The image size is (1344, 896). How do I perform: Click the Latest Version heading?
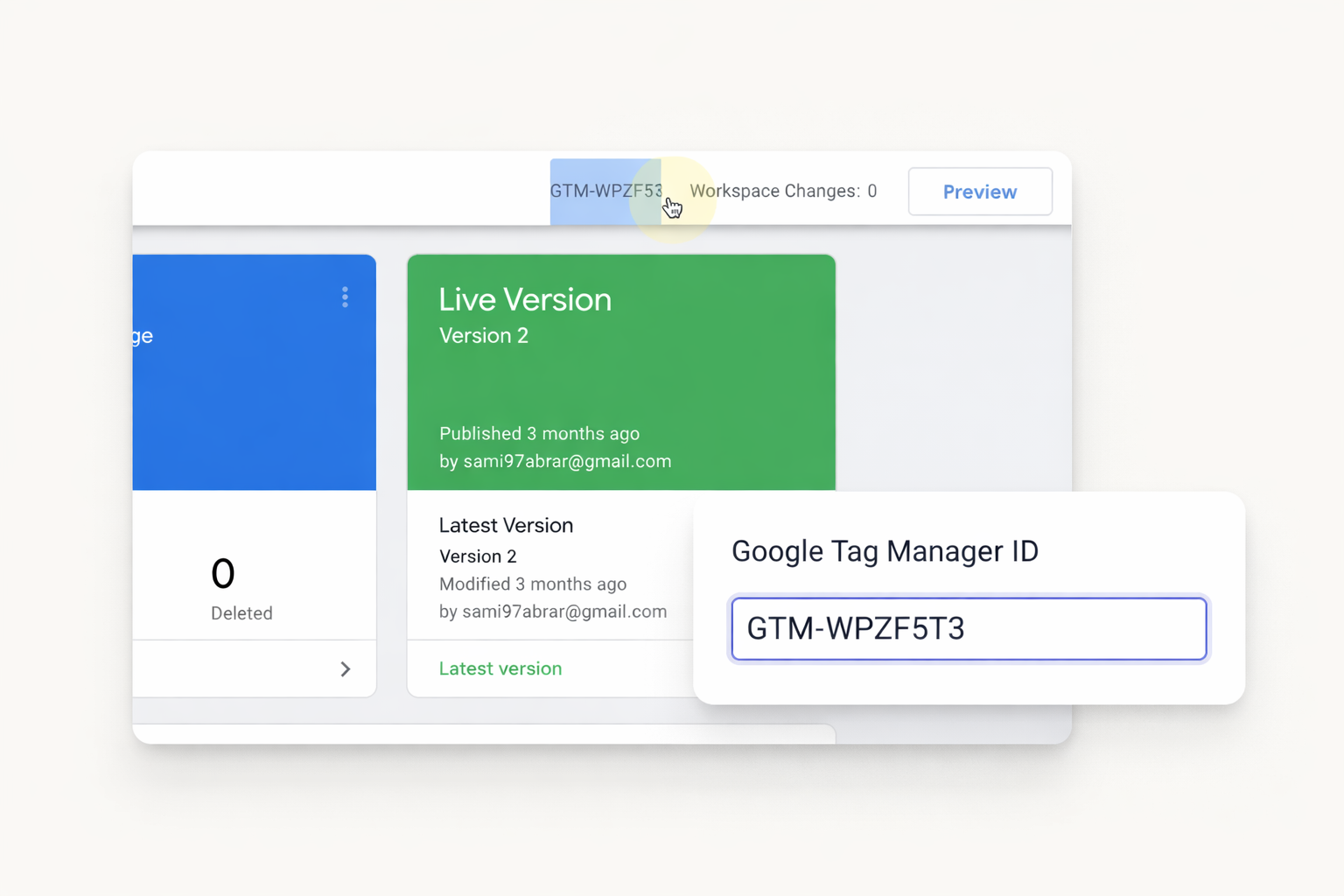pyautogui.click(x=506, y=525)
